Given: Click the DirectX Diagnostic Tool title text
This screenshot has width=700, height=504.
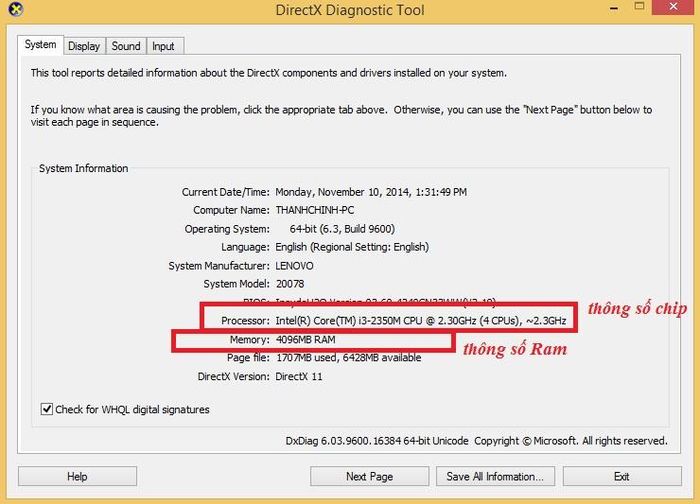Looking at the screenshot, I should click(350, 10).
